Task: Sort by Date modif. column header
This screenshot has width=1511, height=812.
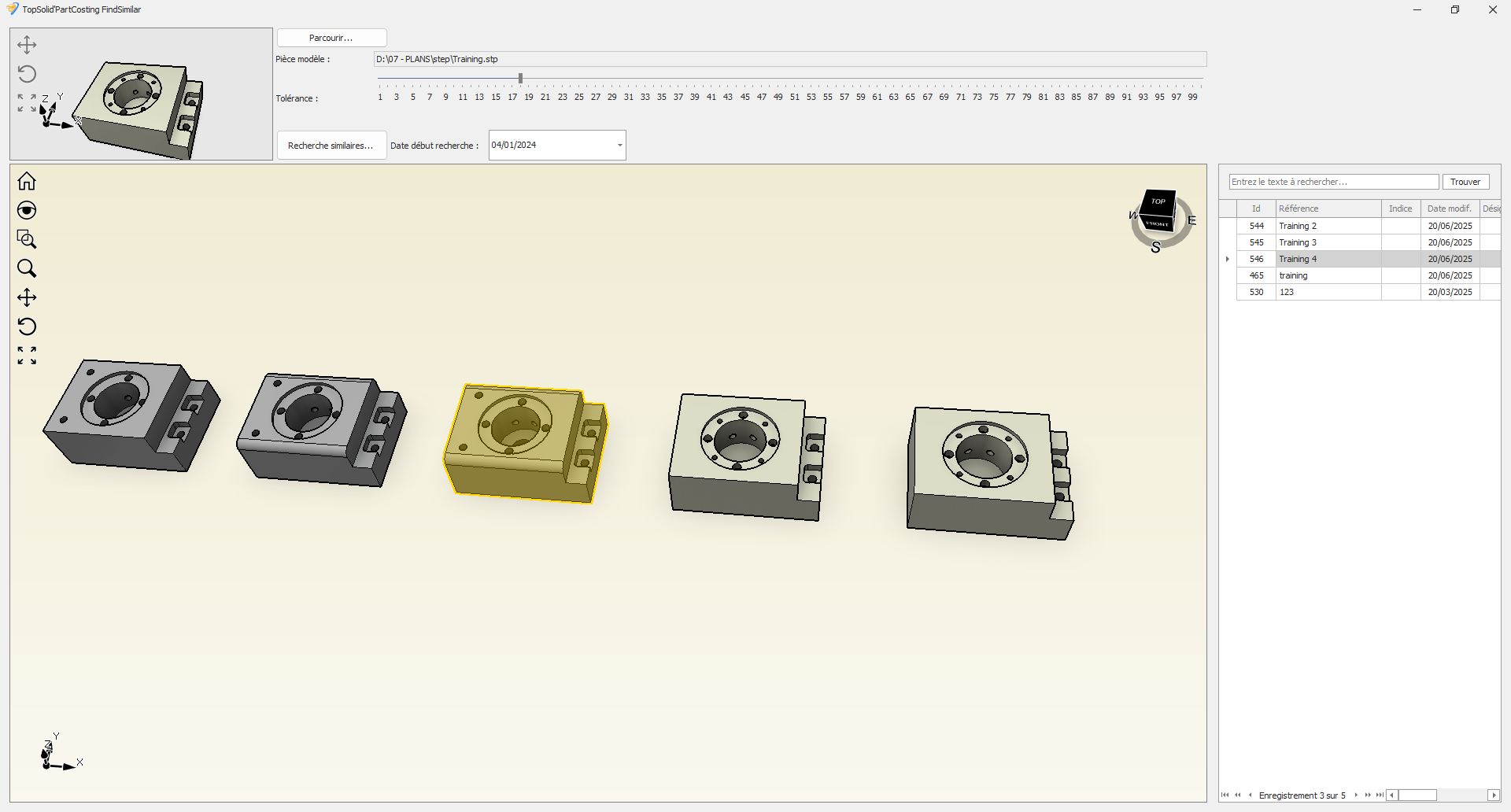Action: tap(1449, 209)
